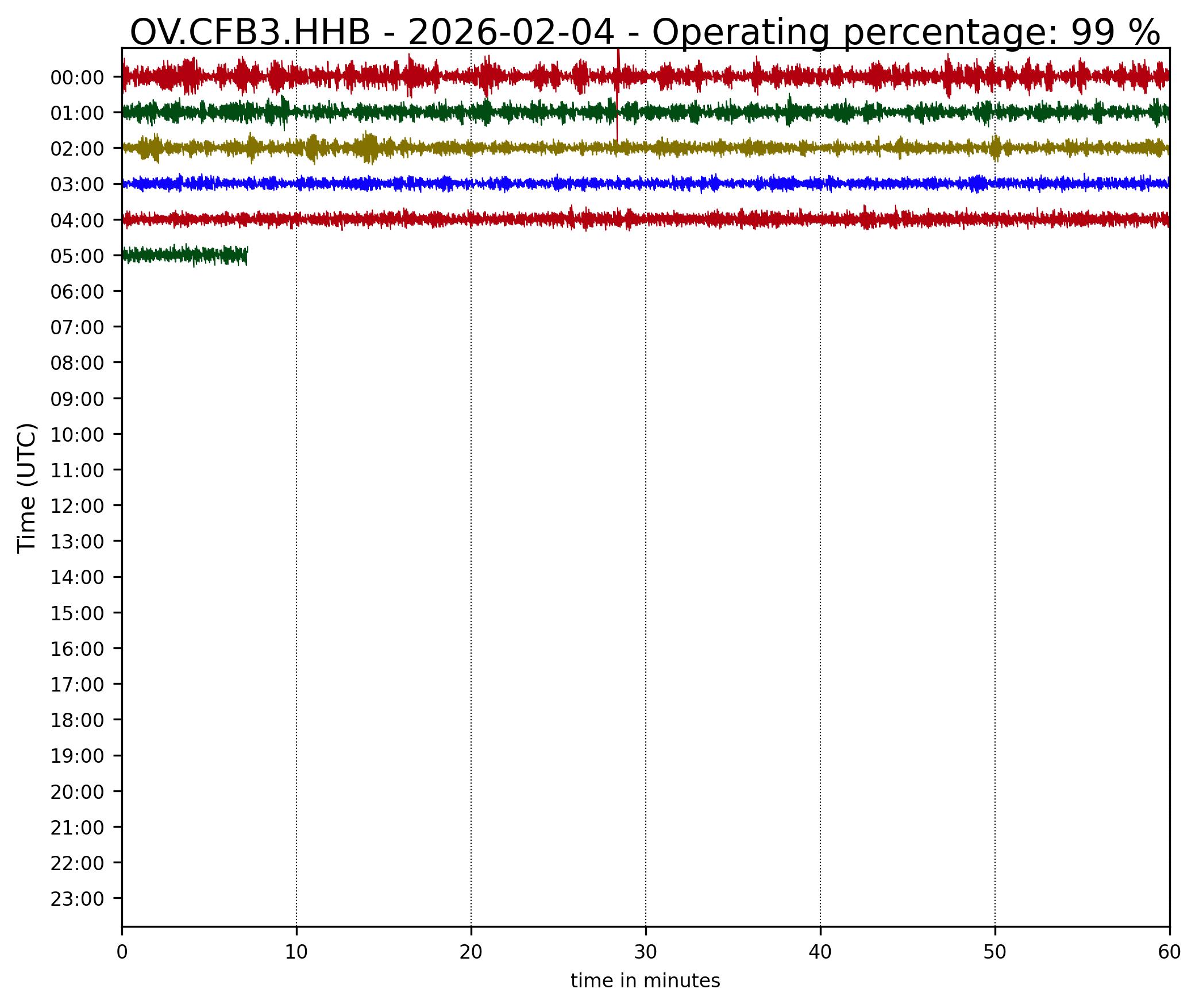1199x1008 pixels.
Task: Click the 'Time (UTC)' y-axis label
Action: [27, 488]
